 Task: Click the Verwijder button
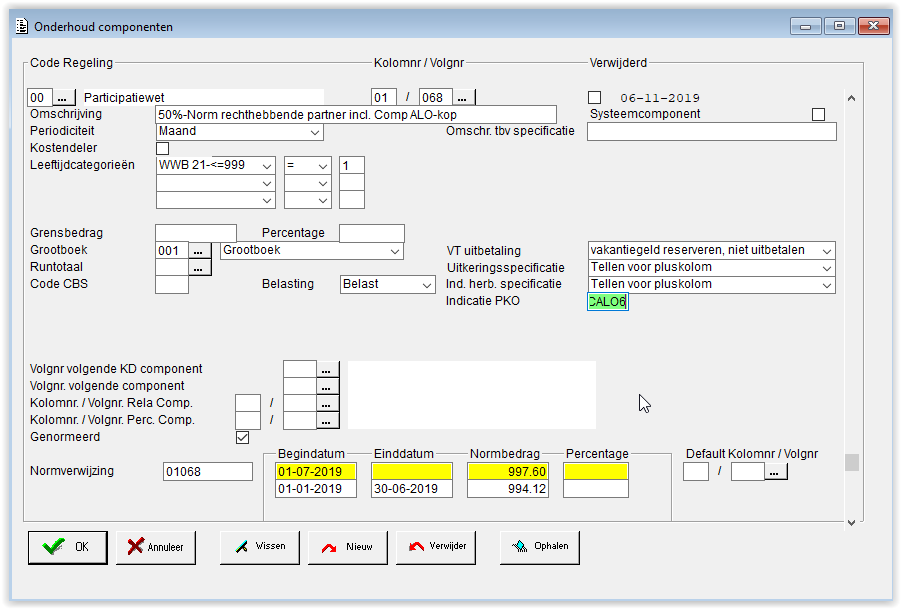click(x=436, y=547)
